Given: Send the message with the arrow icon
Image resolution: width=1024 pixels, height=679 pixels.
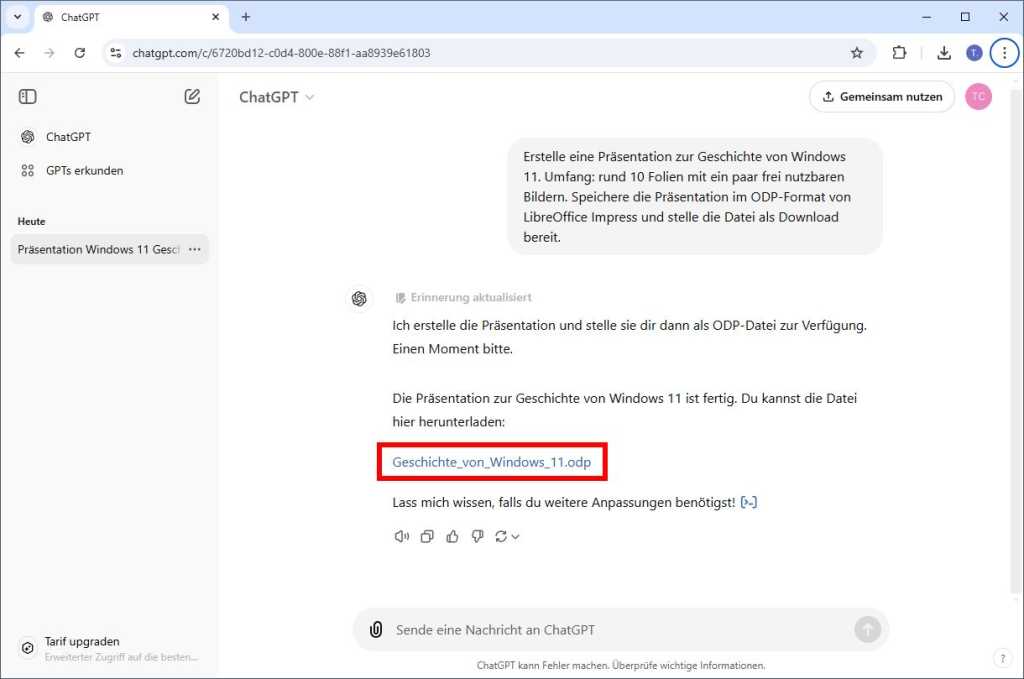Looking at the screenshot, I should pyautogui.click(x=867, y=629).
